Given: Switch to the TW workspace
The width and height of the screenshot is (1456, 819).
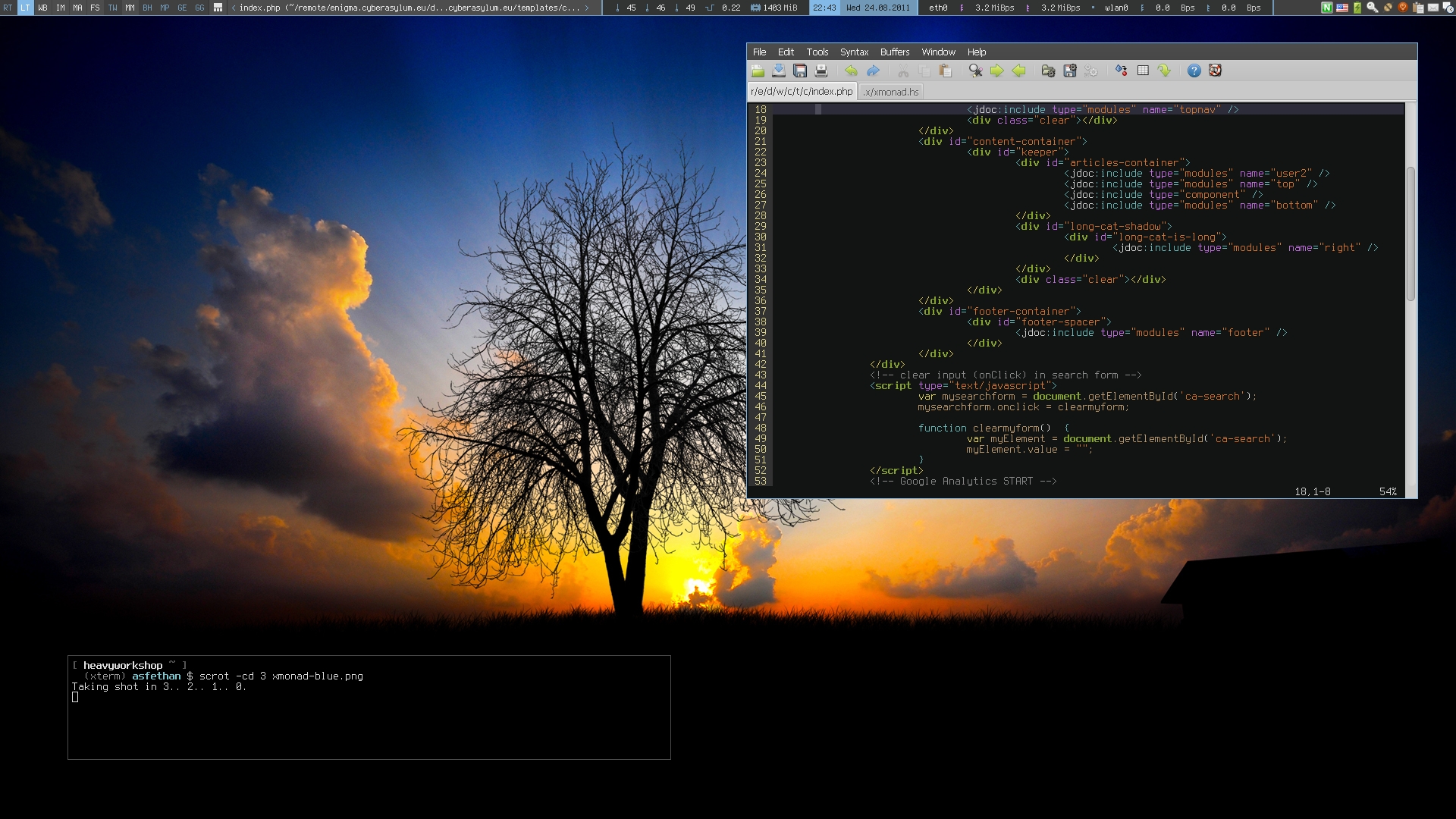Looking at the screenshot, I should pyautogui.click(x=112, y=8).
